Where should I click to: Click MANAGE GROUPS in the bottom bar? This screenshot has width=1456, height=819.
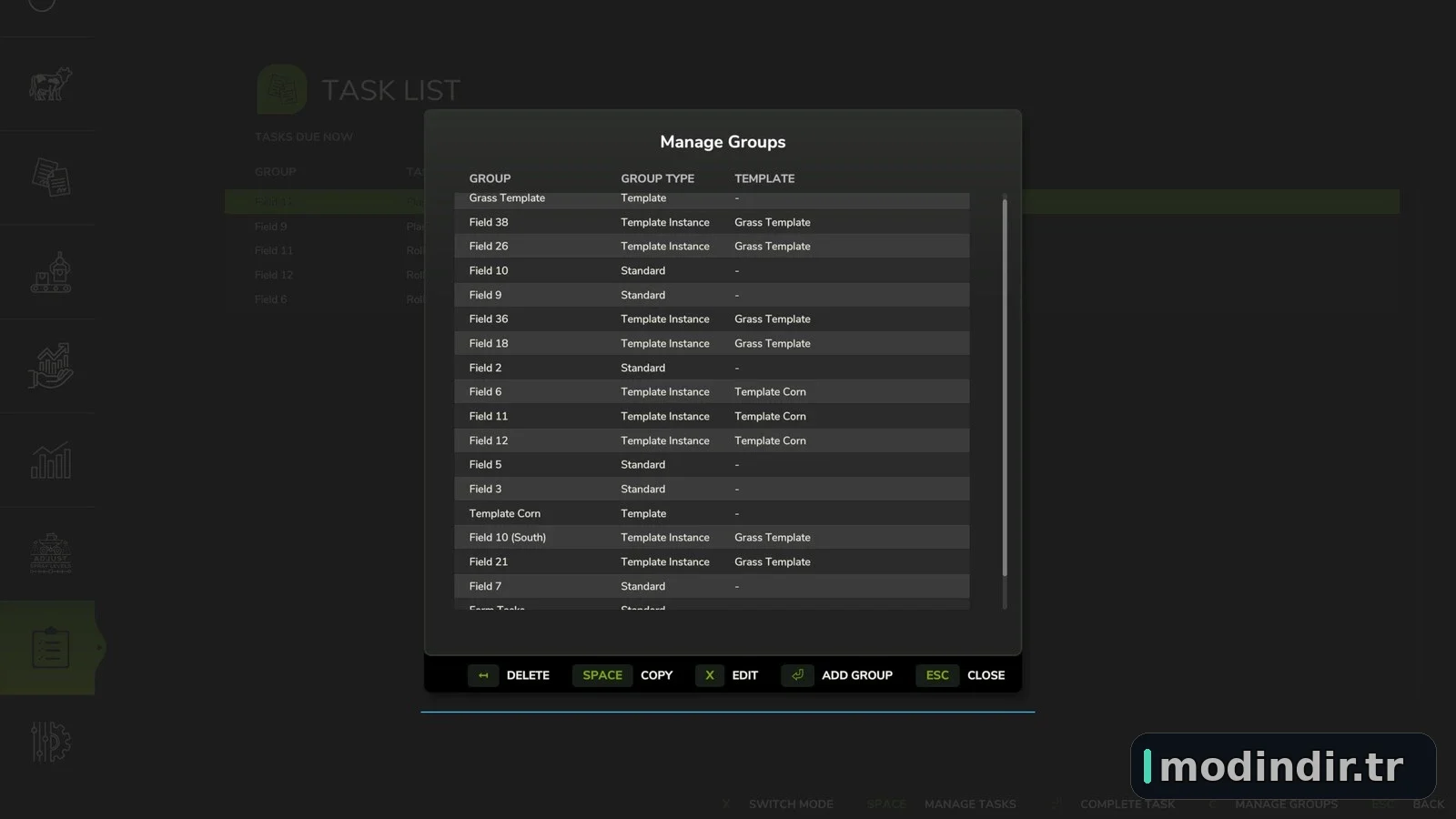[x=1286, y=804]
